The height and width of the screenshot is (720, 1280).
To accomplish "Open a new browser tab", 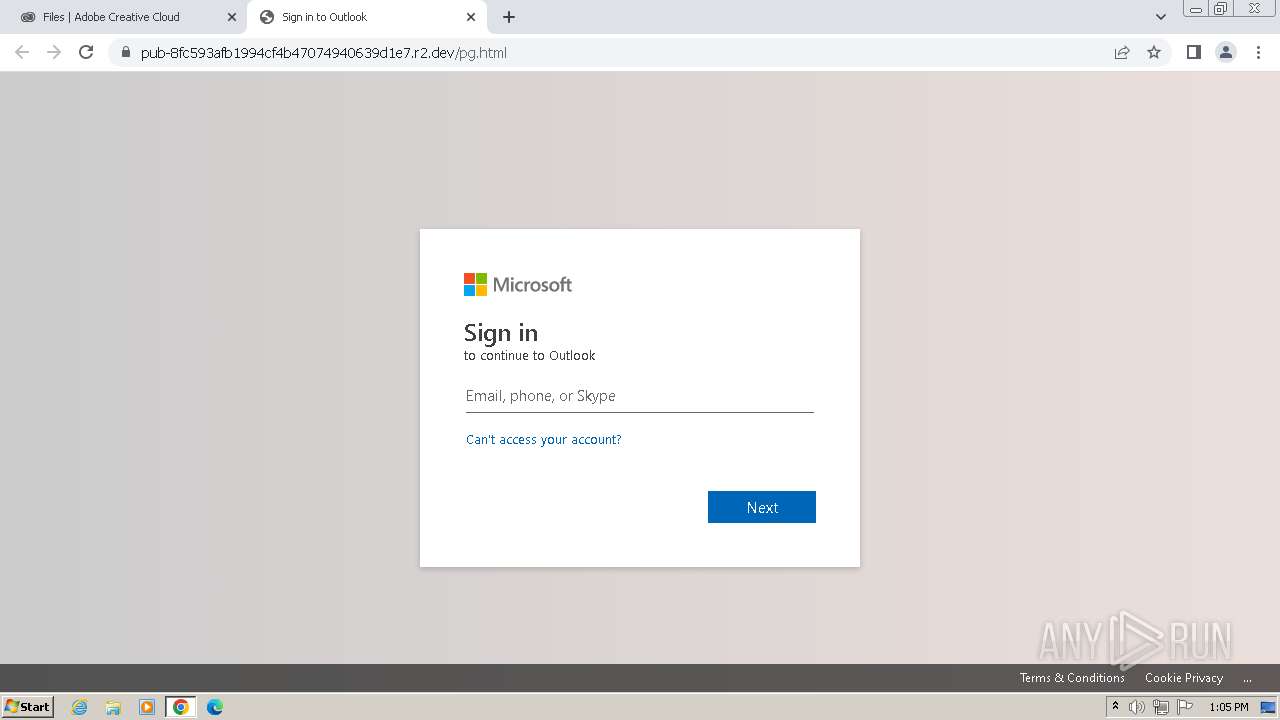I will (x=509, y=17).
